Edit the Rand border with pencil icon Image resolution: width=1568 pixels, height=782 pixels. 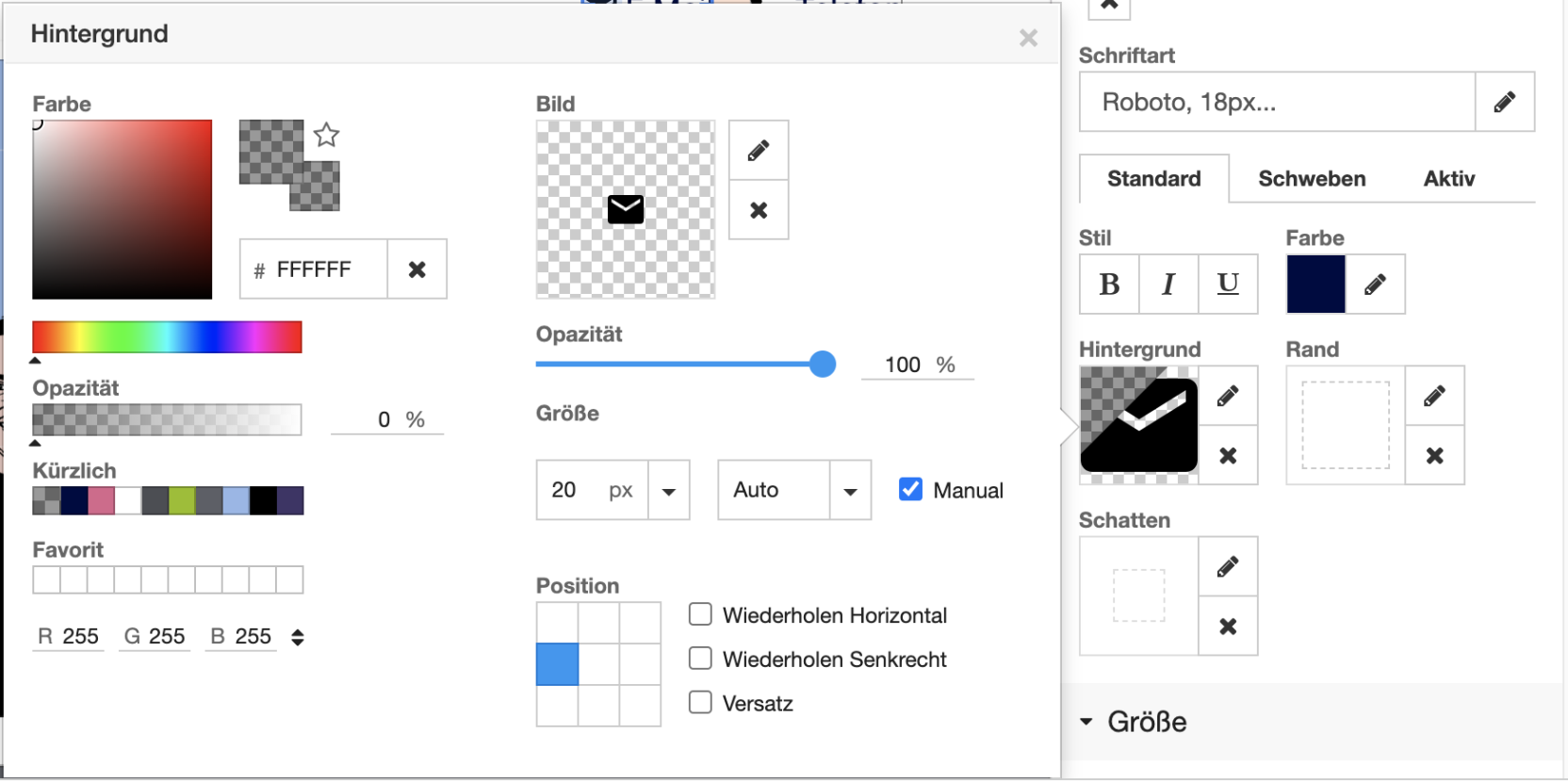coord(1434,396)
